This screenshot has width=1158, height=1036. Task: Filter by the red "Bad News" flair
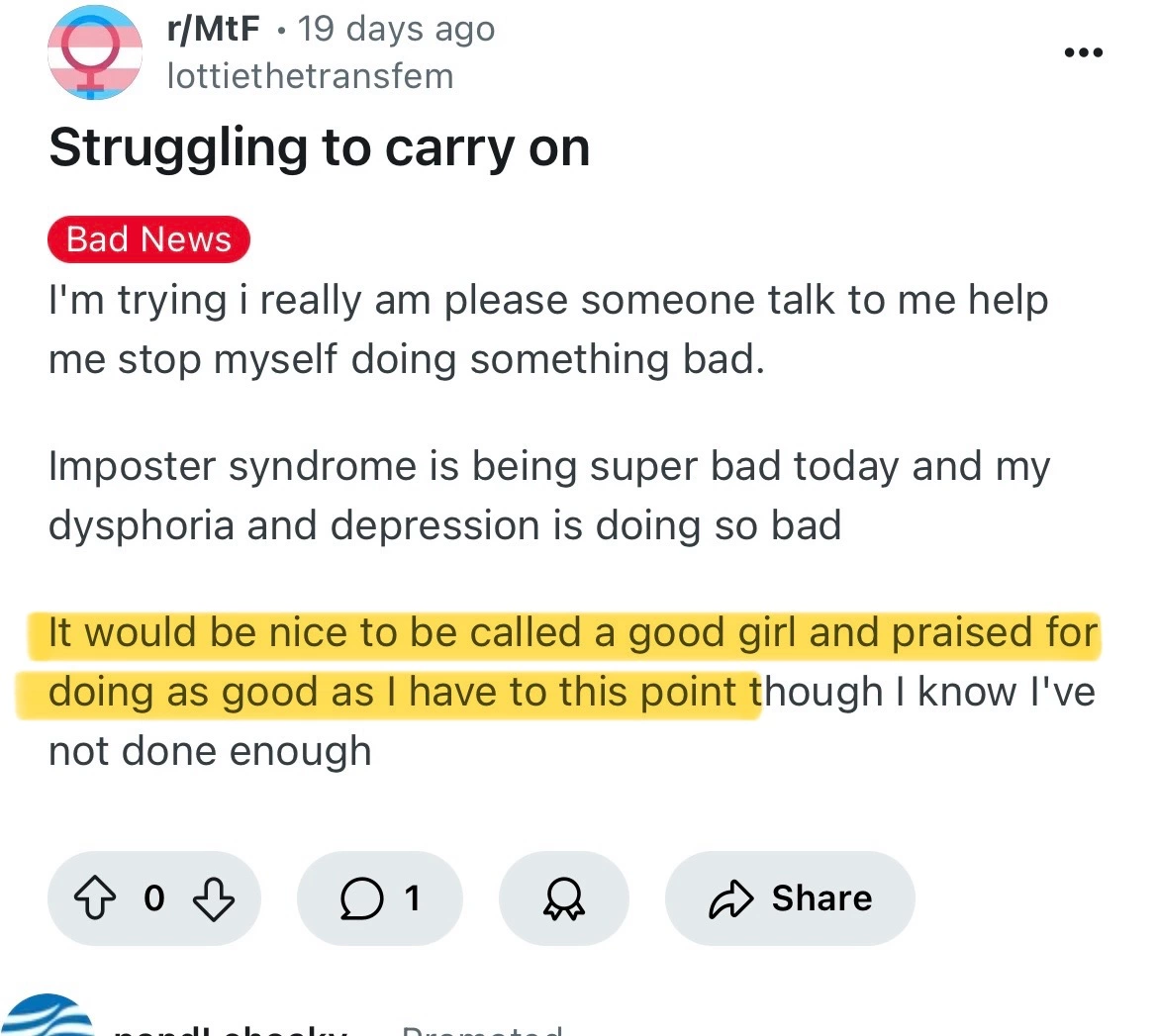coord(148,239)
